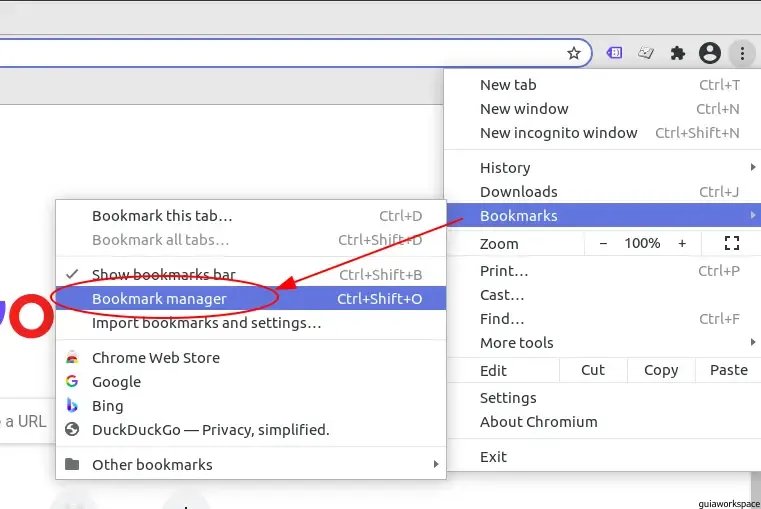This screenshot has width=761, height=509.
Task: Open About Chromium
Action: tap(603, 422)
